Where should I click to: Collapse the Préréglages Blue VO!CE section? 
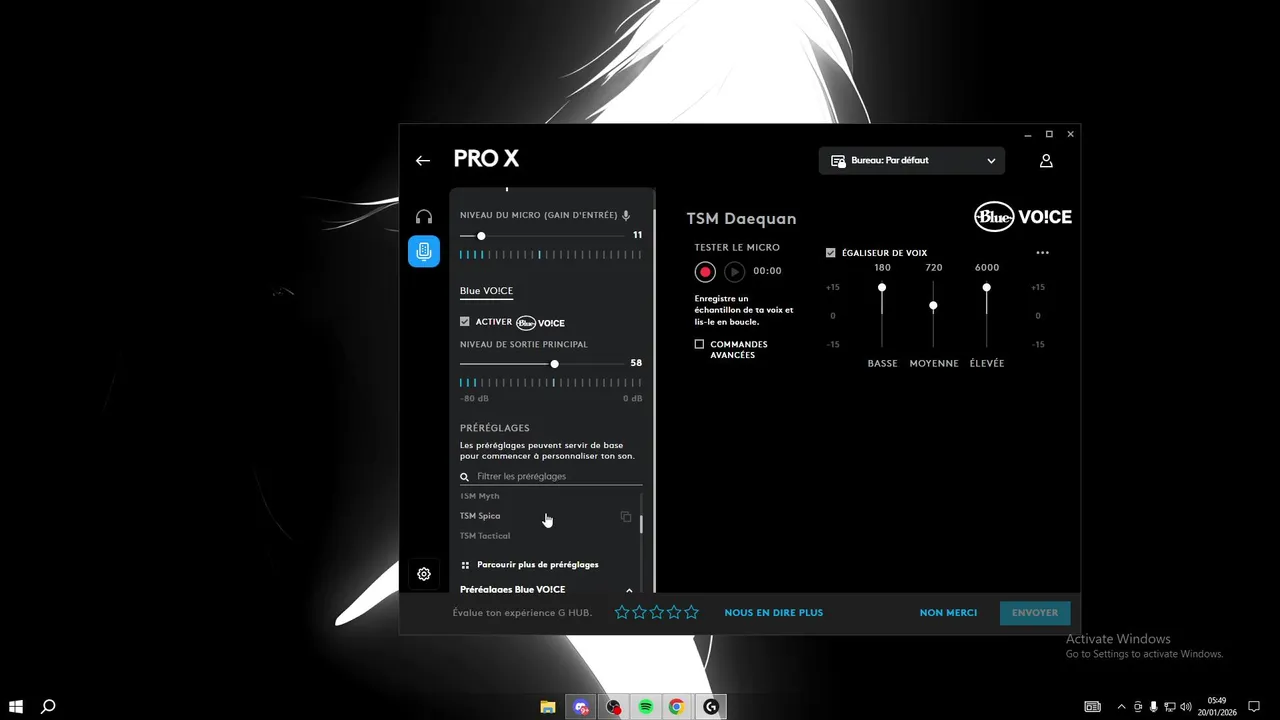click(x=629, y=590)
